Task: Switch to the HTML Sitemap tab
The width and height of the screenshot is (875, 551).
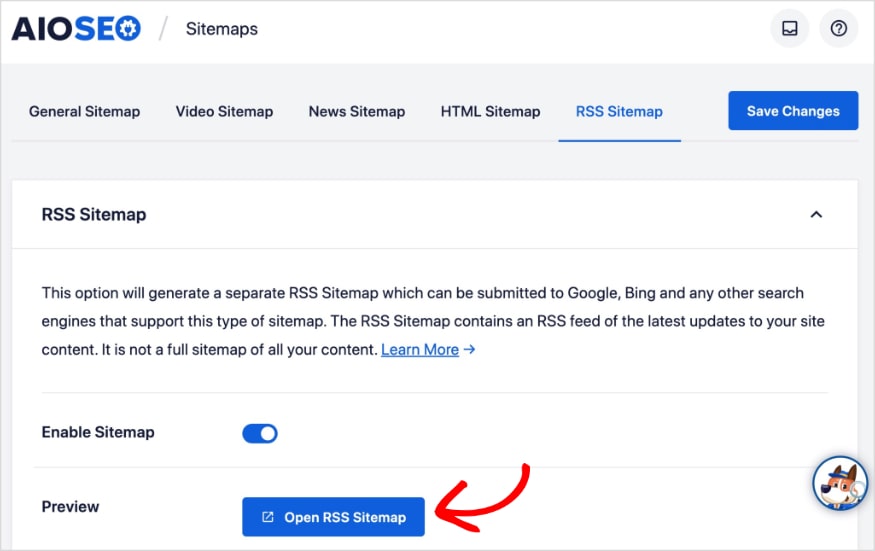Action: [x=490, y=112]
